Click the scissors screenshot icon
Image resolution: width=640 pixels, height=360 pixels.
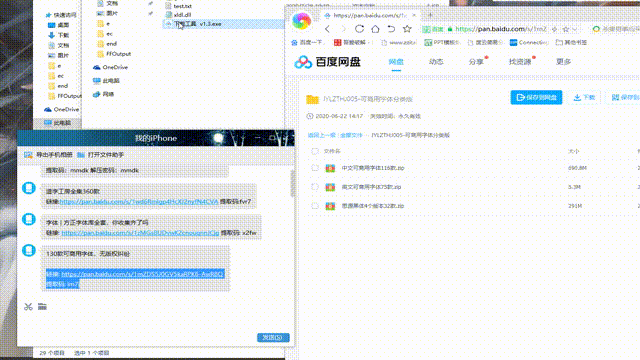click(x=28, y=307)
